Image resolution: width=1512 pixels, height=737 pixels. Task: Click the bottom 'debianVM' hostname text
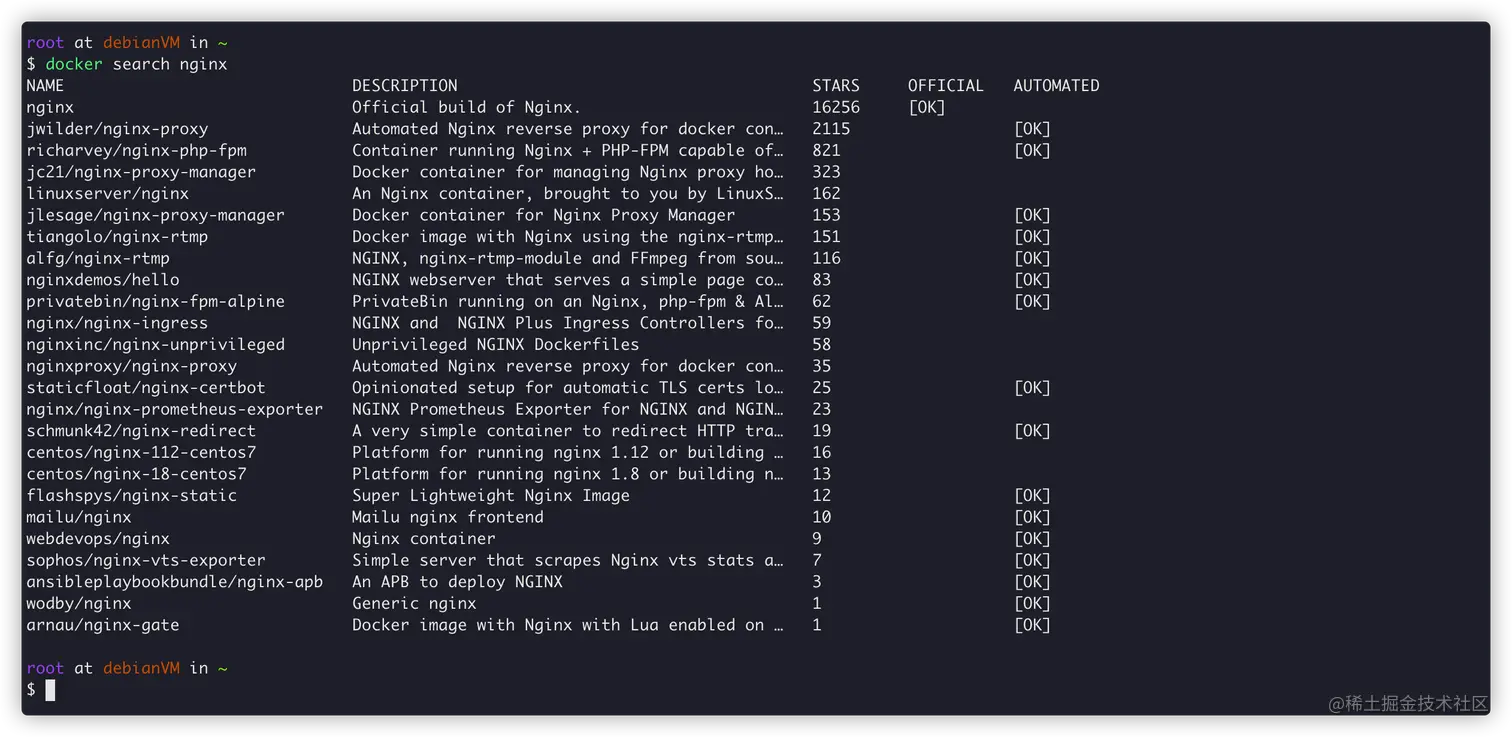141,668
